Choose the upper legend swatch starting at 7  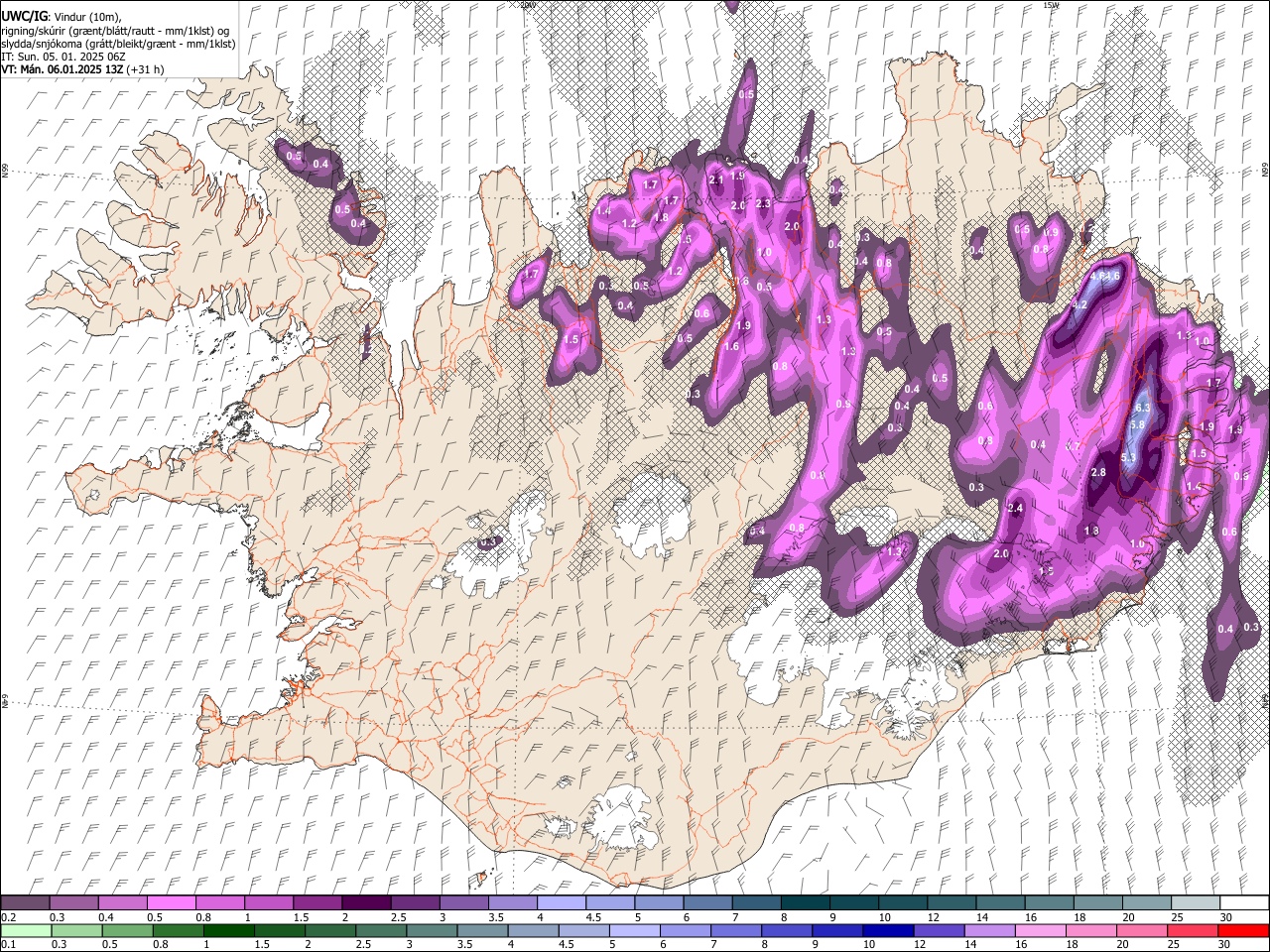coord(754,902)
